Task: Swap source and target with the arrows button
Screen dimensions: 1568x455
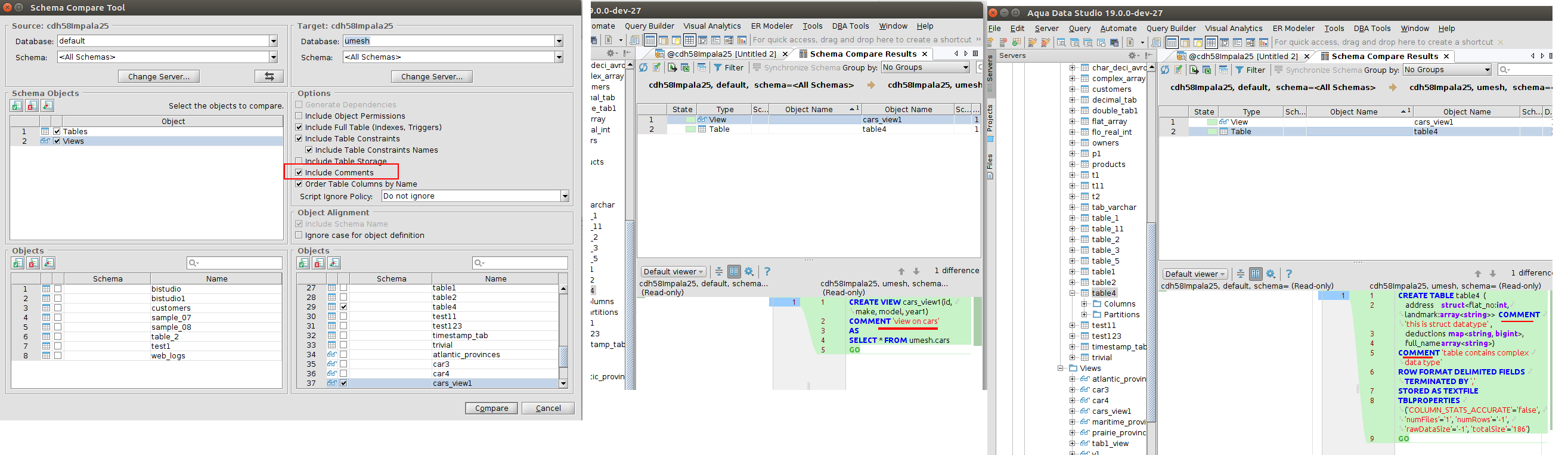Action: (x=269, y=76)
